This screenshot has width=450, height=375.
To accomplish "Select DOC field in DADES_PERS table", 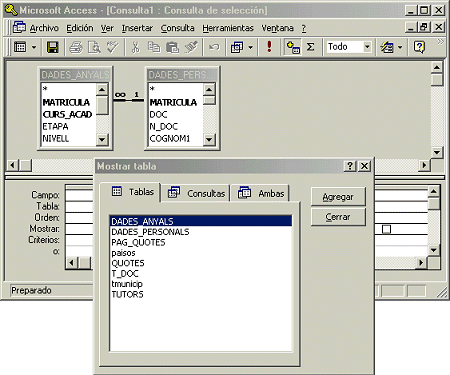I will [x=176, y=114].
